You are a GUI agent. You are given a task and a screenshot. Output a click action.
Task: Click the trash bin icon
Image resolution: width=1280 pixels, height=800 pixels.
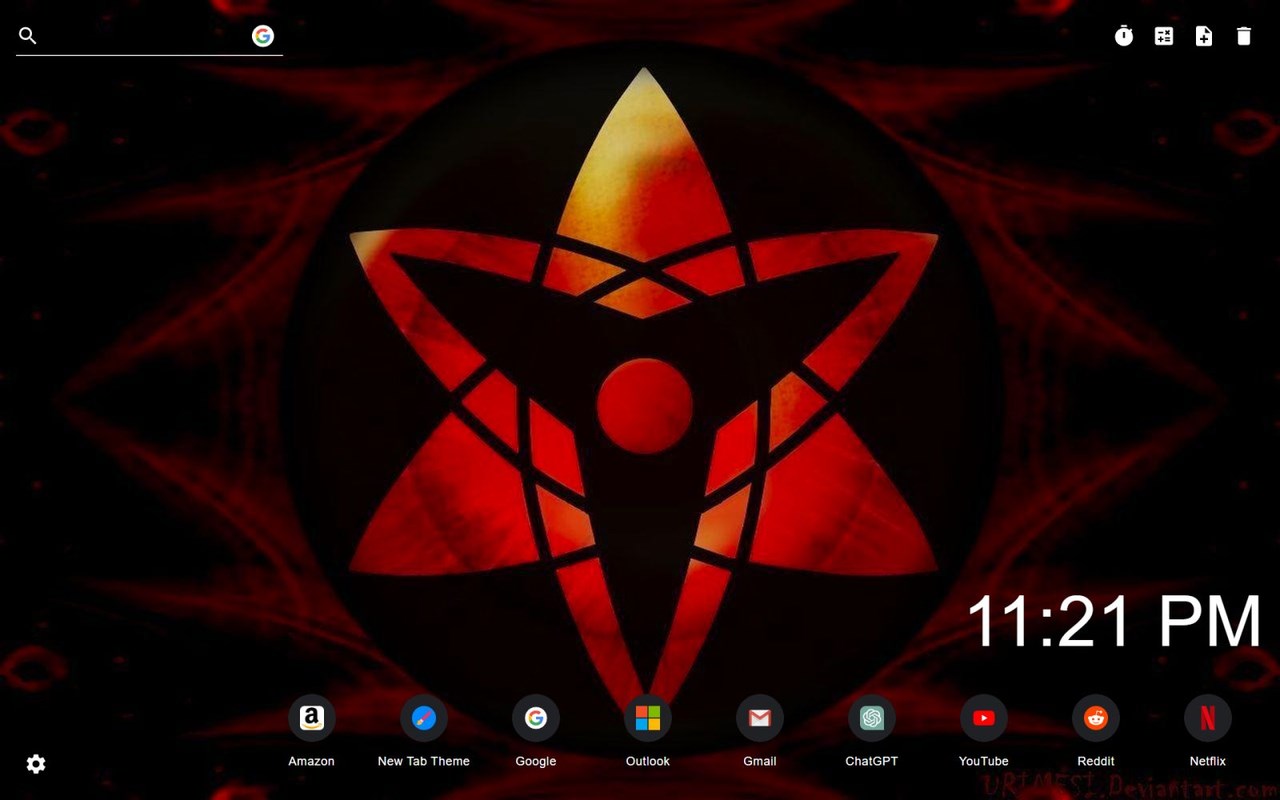[1244, 36]
